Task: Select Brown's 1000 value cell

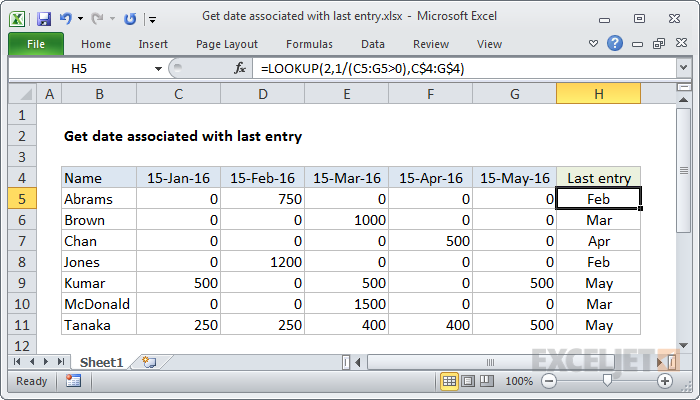Action: pyautogui.click(x=347, y=220)
